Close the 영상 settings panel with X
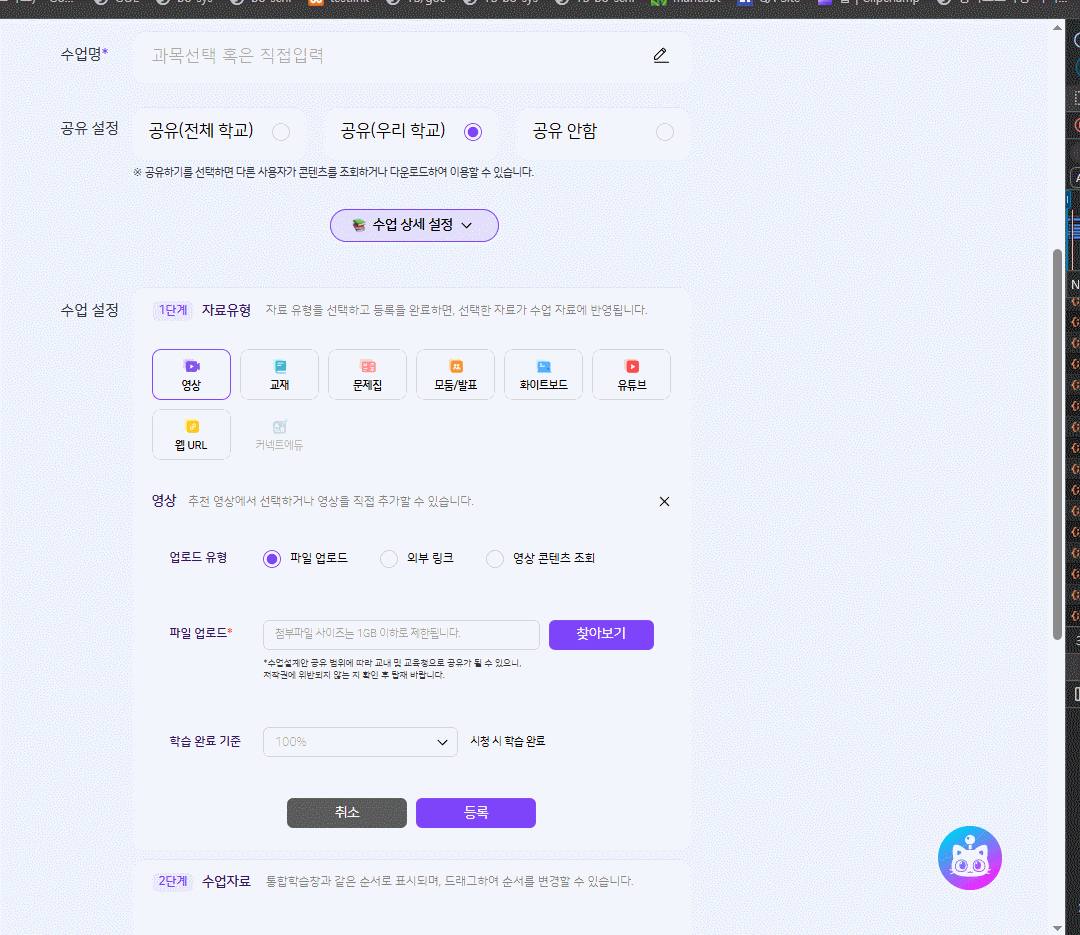This screenshot has width=1080, height=935. (x=664, y=502)
